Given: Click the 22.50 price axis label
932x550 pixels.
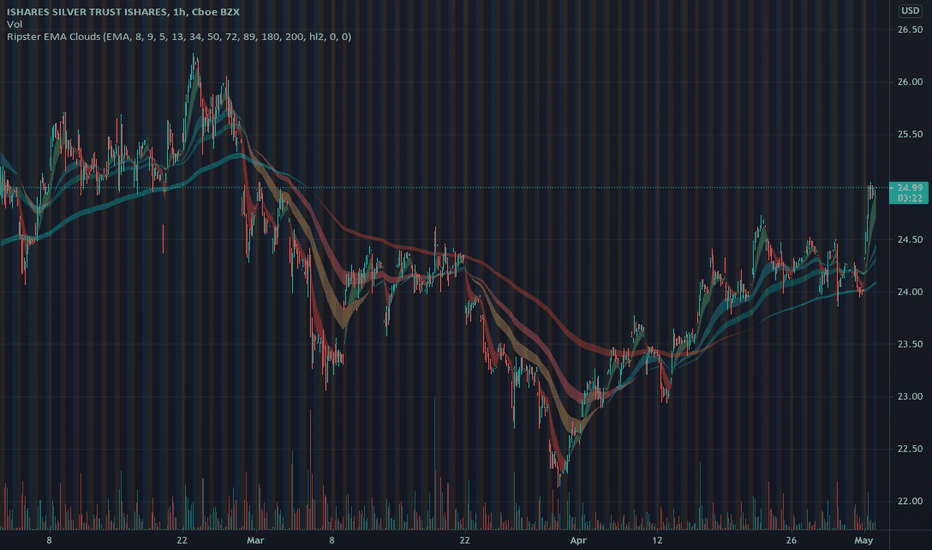Looking at the screenshot, I should tap(910, 449).
